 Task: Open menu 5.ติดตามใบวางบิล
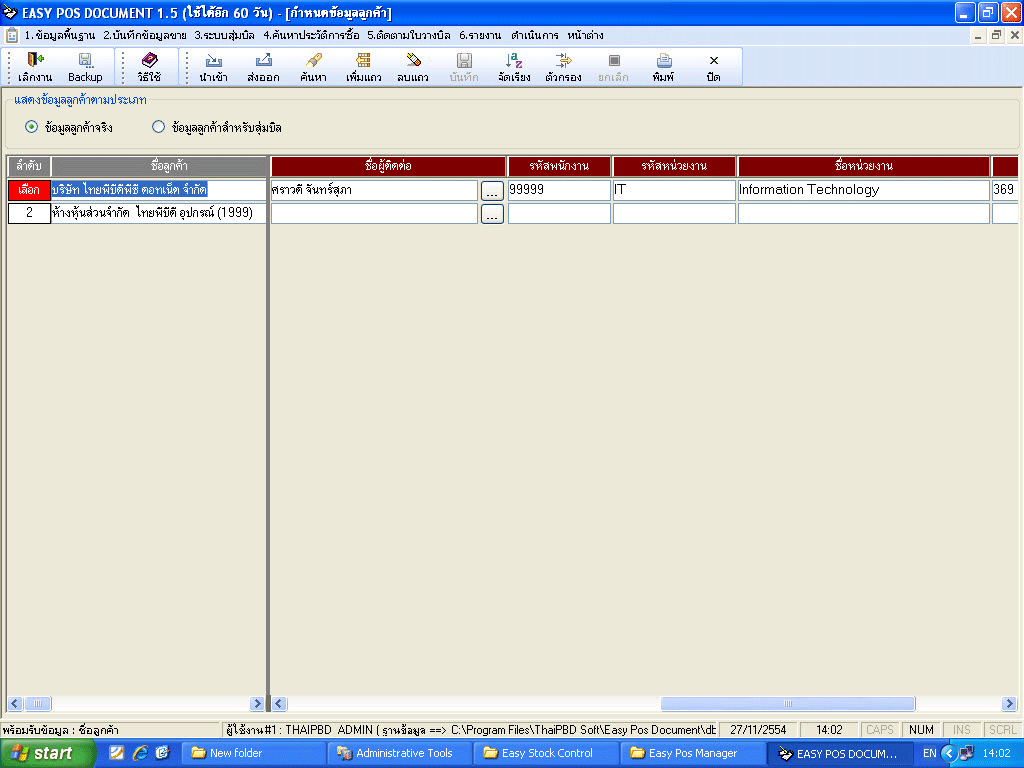point(409,35)
